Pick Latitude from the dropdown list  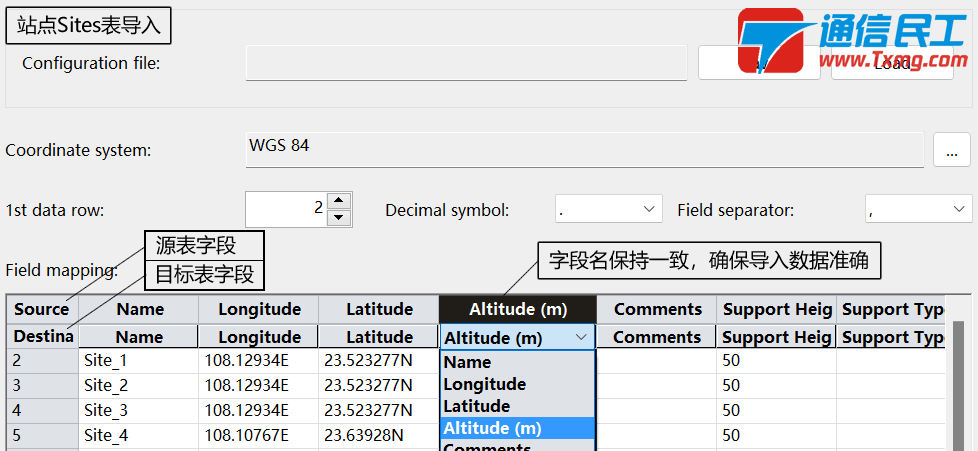516,406
